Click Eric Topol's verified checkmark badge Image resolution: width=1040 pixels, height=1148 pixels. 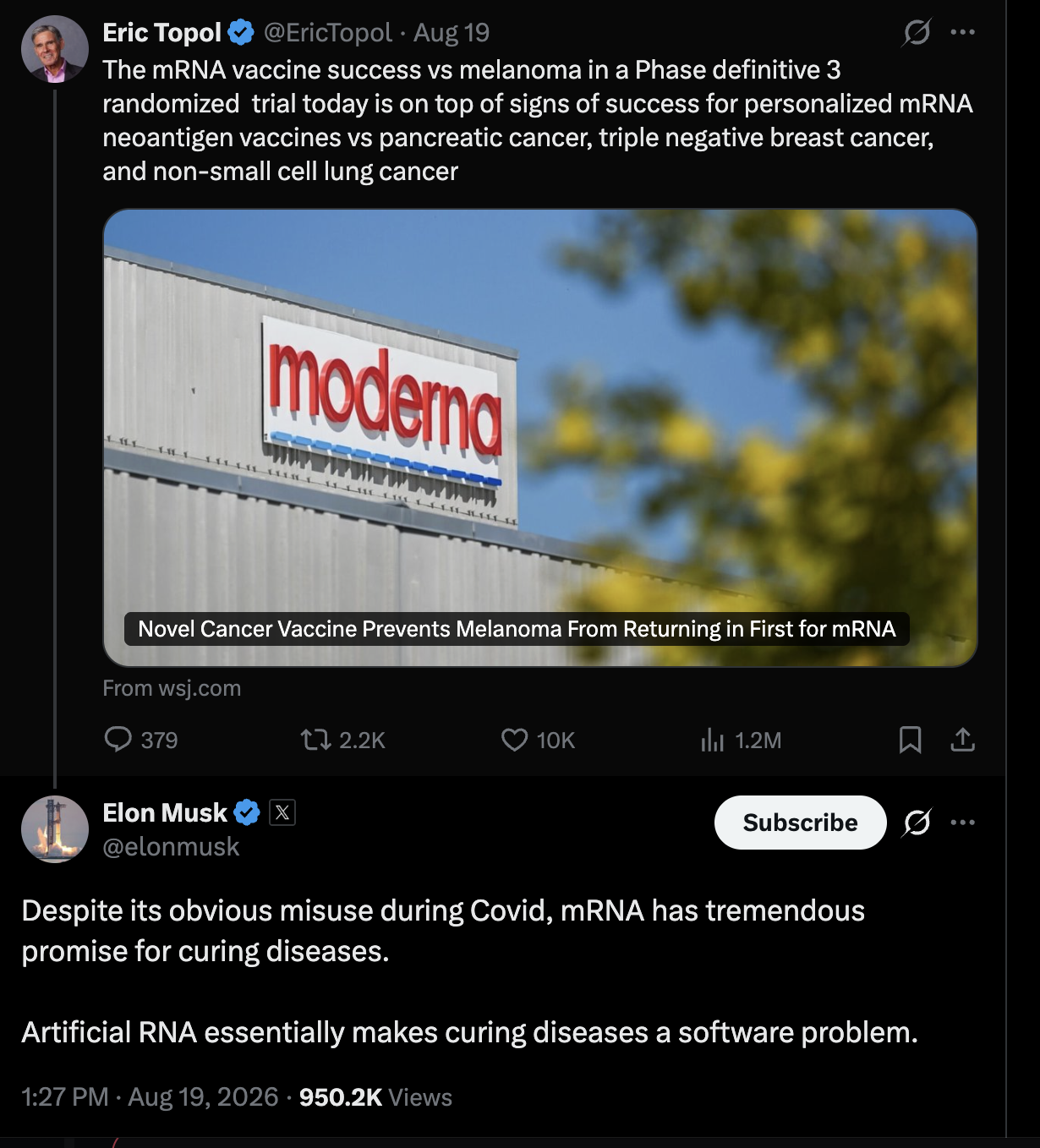[x=241, y=33]
